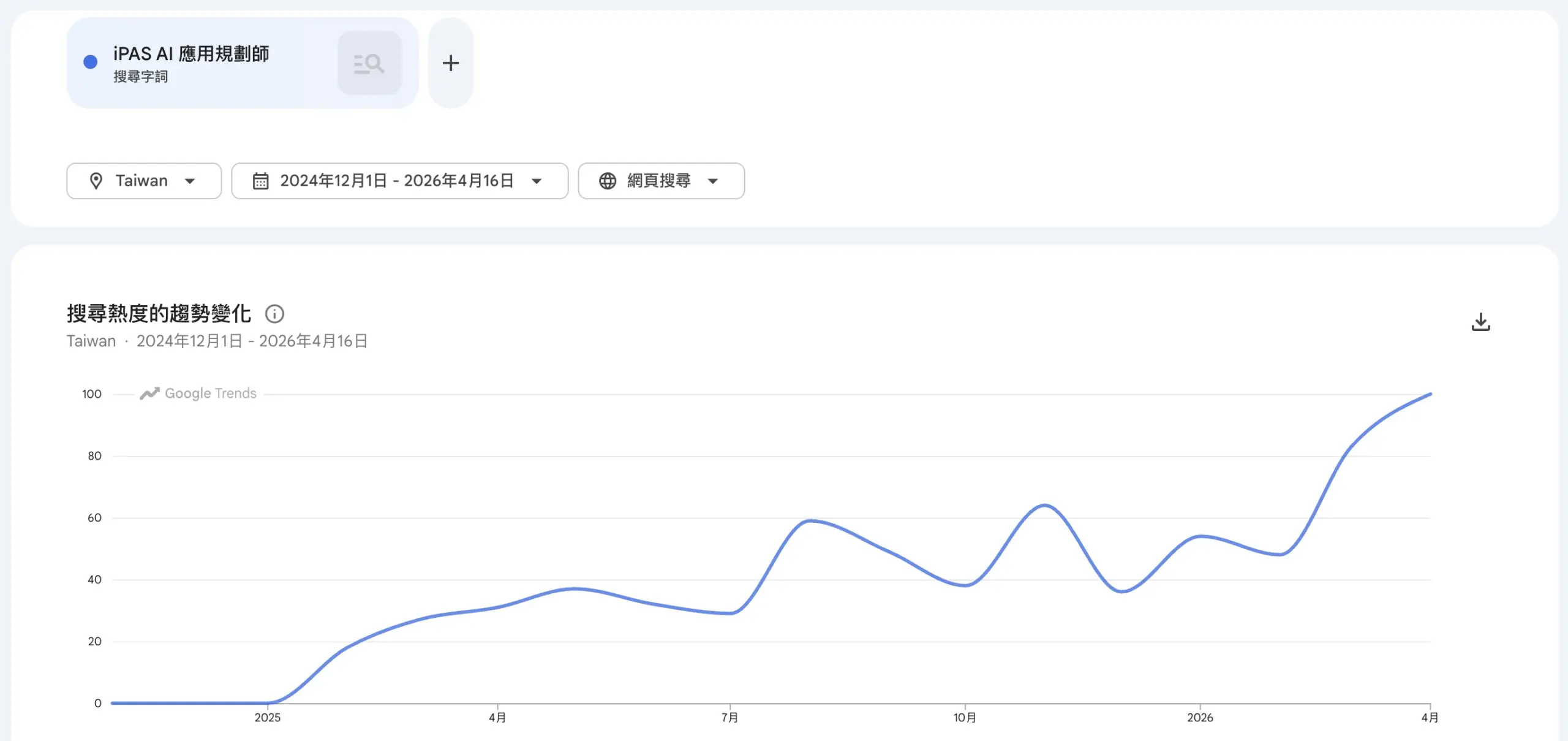Click the blue color dot of search term

pyautogui.click(x=91, y=62)
